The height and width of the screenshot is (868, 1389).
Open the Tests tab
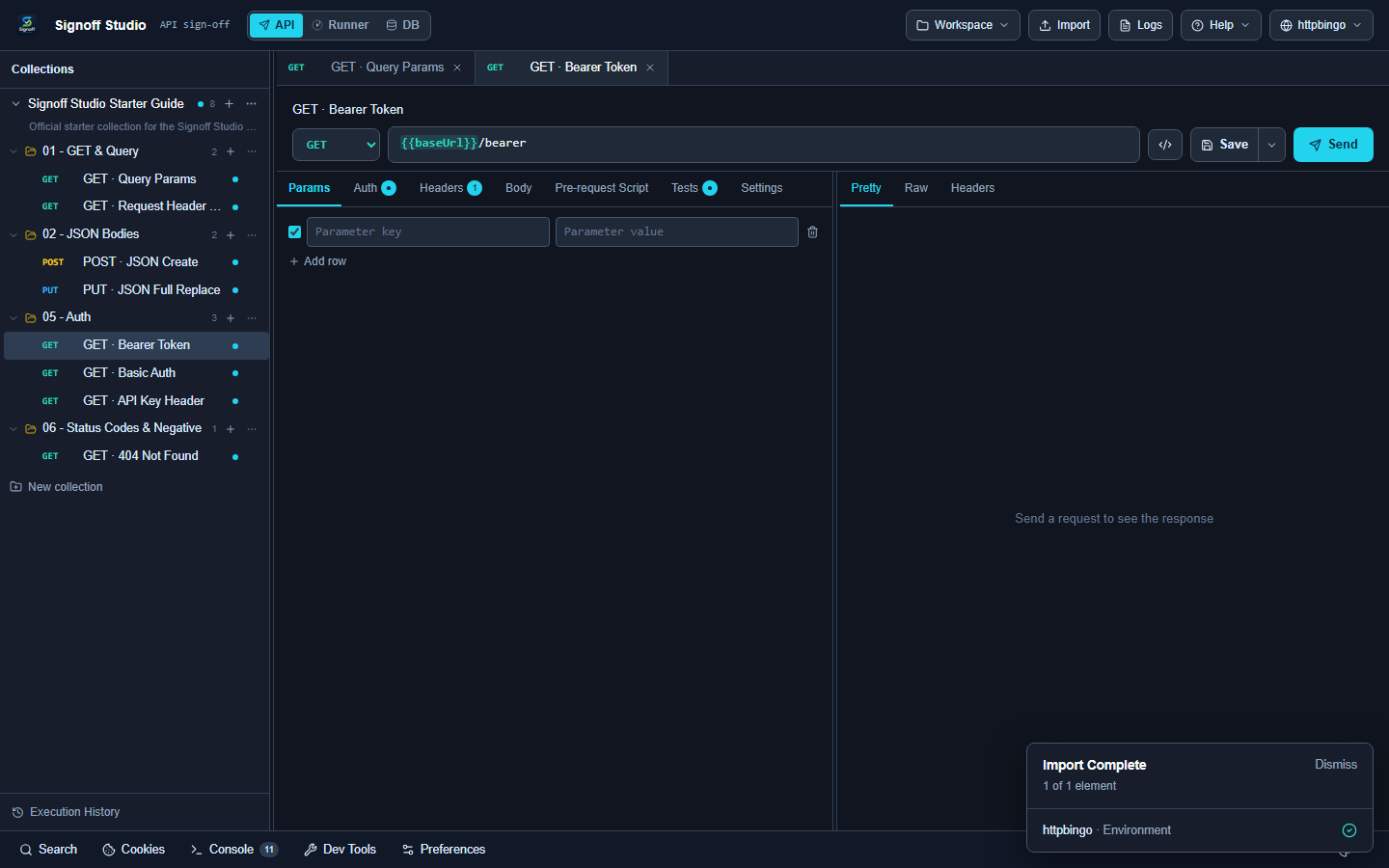point(694,188)
